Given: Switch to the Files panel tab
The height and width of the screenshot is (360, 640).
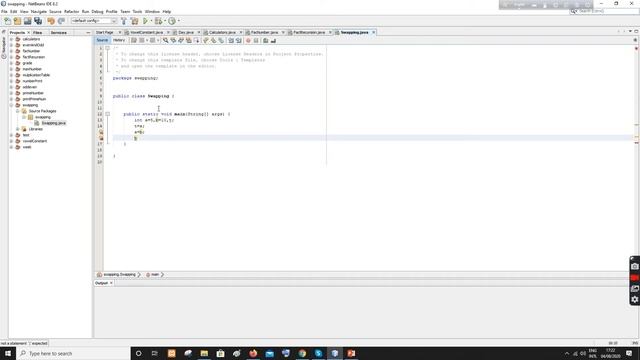Looking at the screenshot, I should 38,33.
